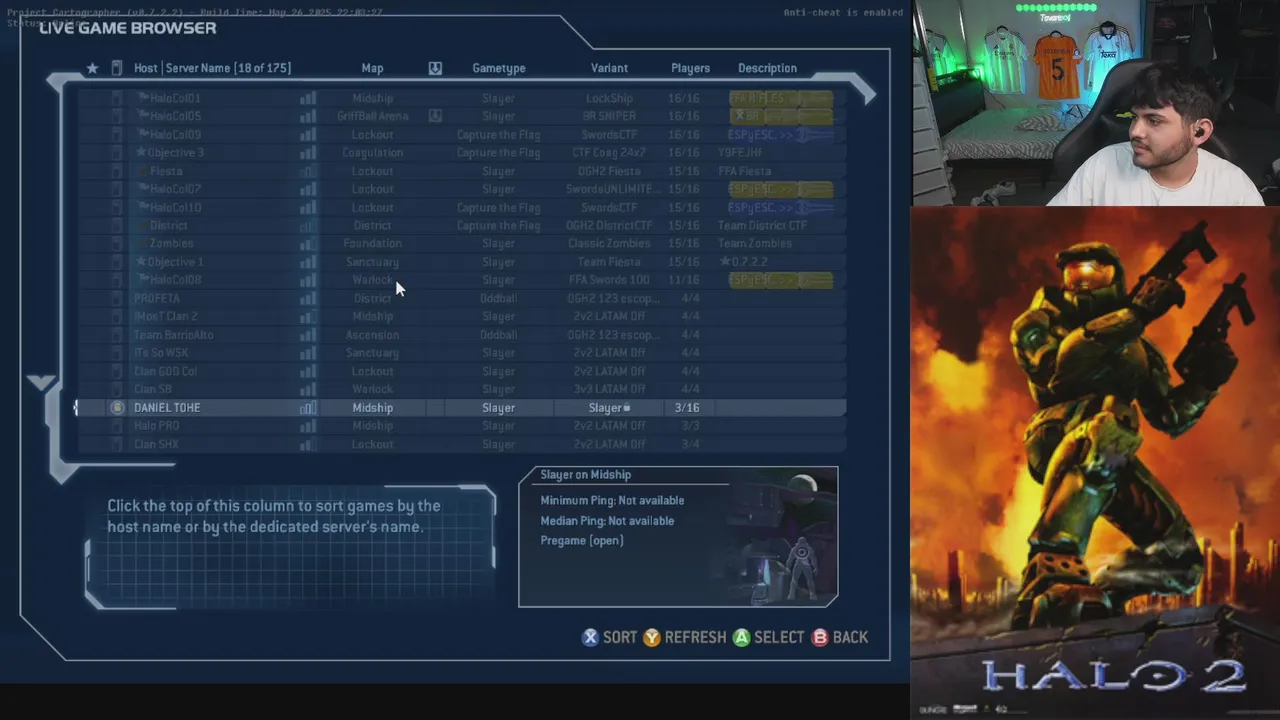Select the iMosT Clan 2 host entry
1280x720 pixels.
point(165,316)
